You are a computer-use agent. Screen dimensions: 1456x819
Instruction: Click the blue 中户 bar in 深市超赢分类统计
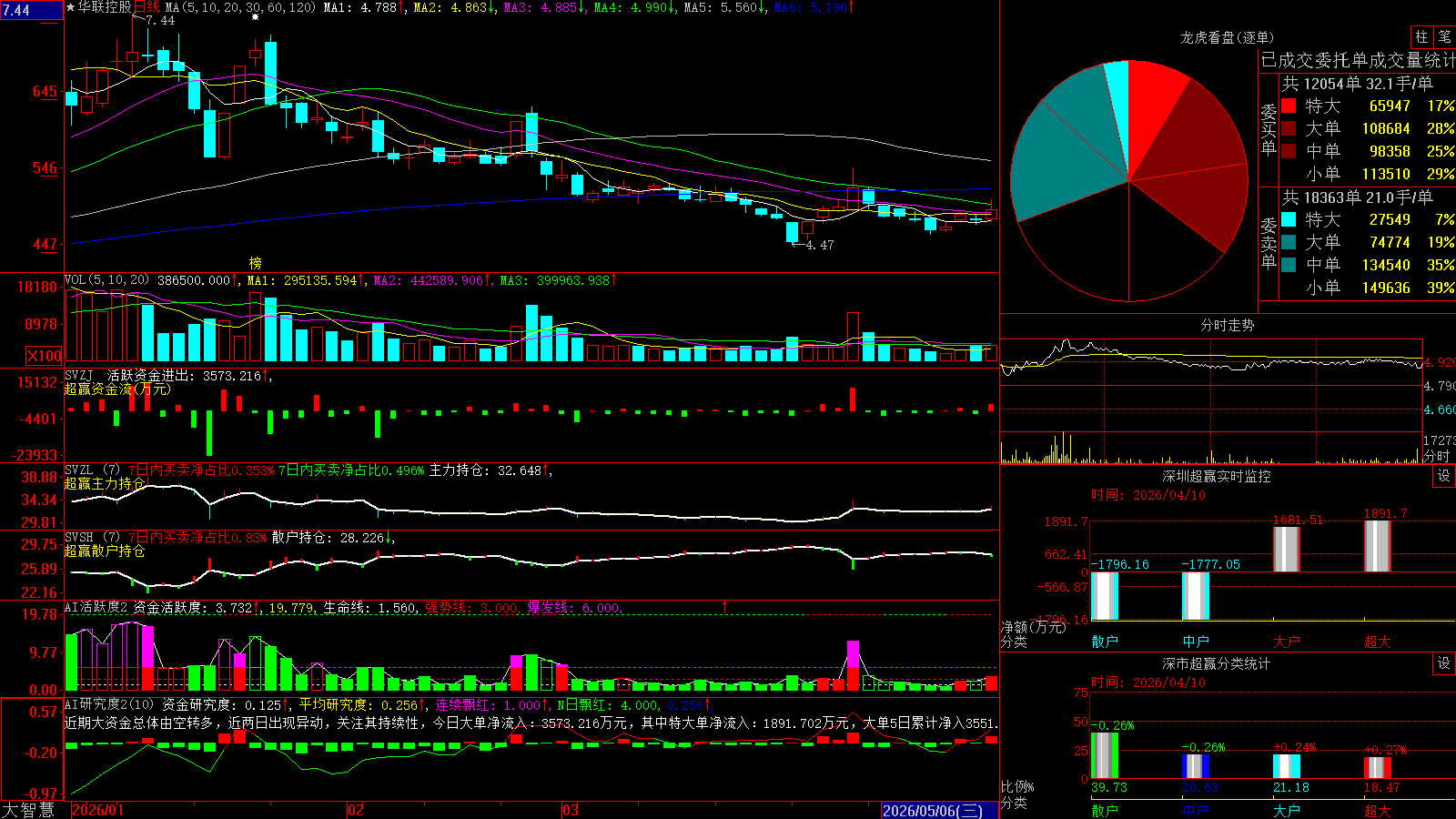pyautogui.click(x=1196, y=766)
